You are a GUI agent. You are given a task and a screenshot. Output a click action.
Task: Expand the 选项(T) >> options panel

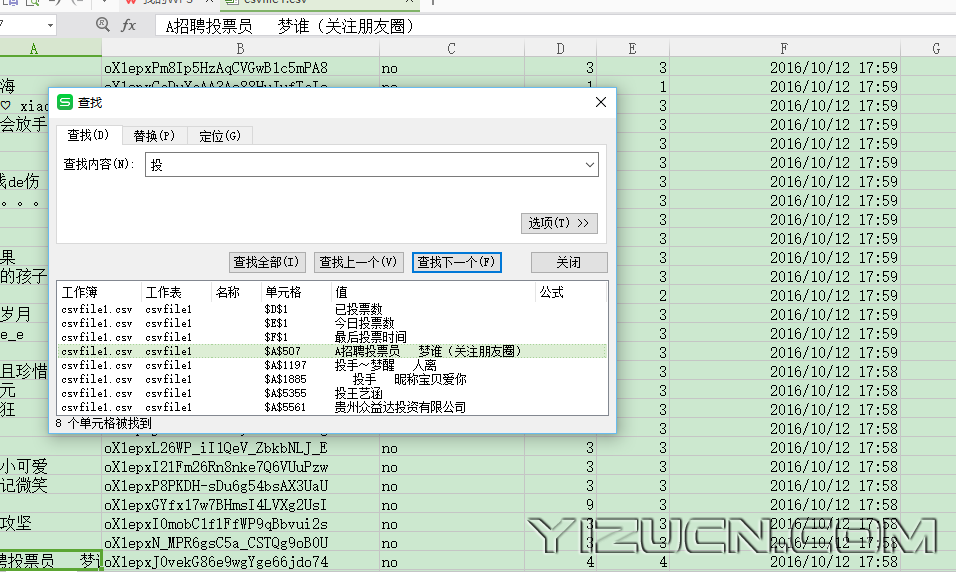pos(559,223)
